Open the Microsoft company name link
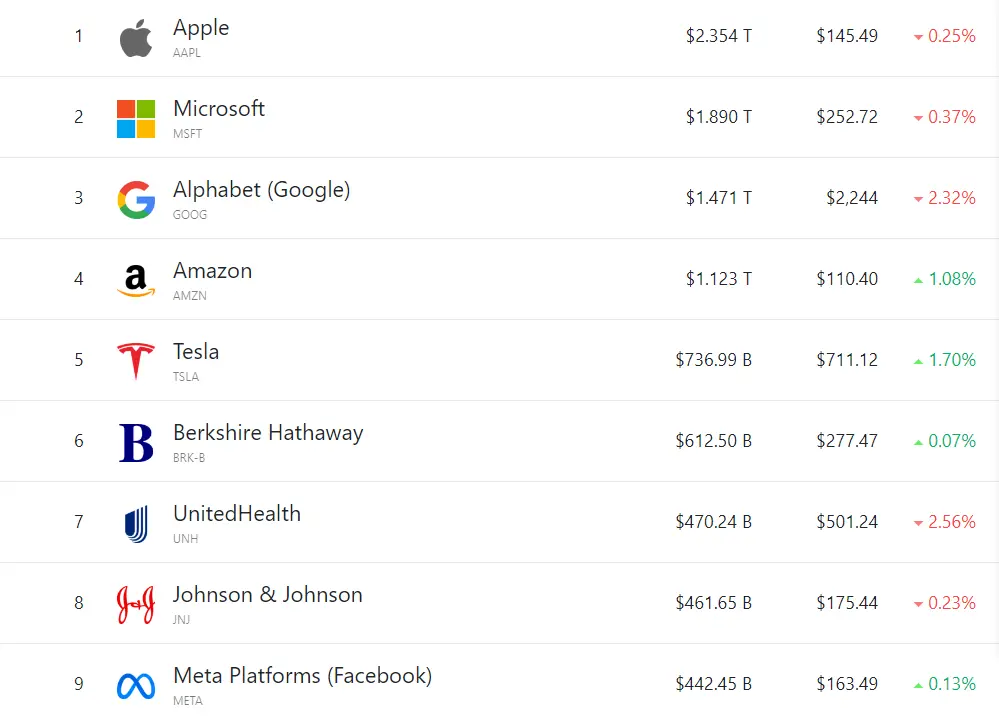This screenshot has width=999, height=717. pyautogui.click(x=219, y=108)
